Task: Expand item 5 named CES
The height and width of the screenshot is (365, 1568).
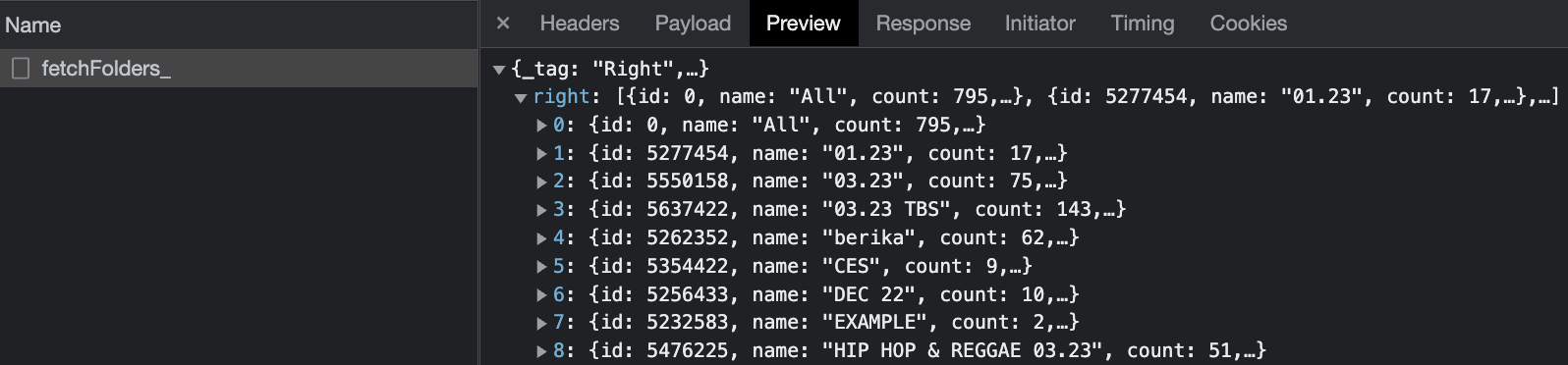Action: [x=541, y=267]
